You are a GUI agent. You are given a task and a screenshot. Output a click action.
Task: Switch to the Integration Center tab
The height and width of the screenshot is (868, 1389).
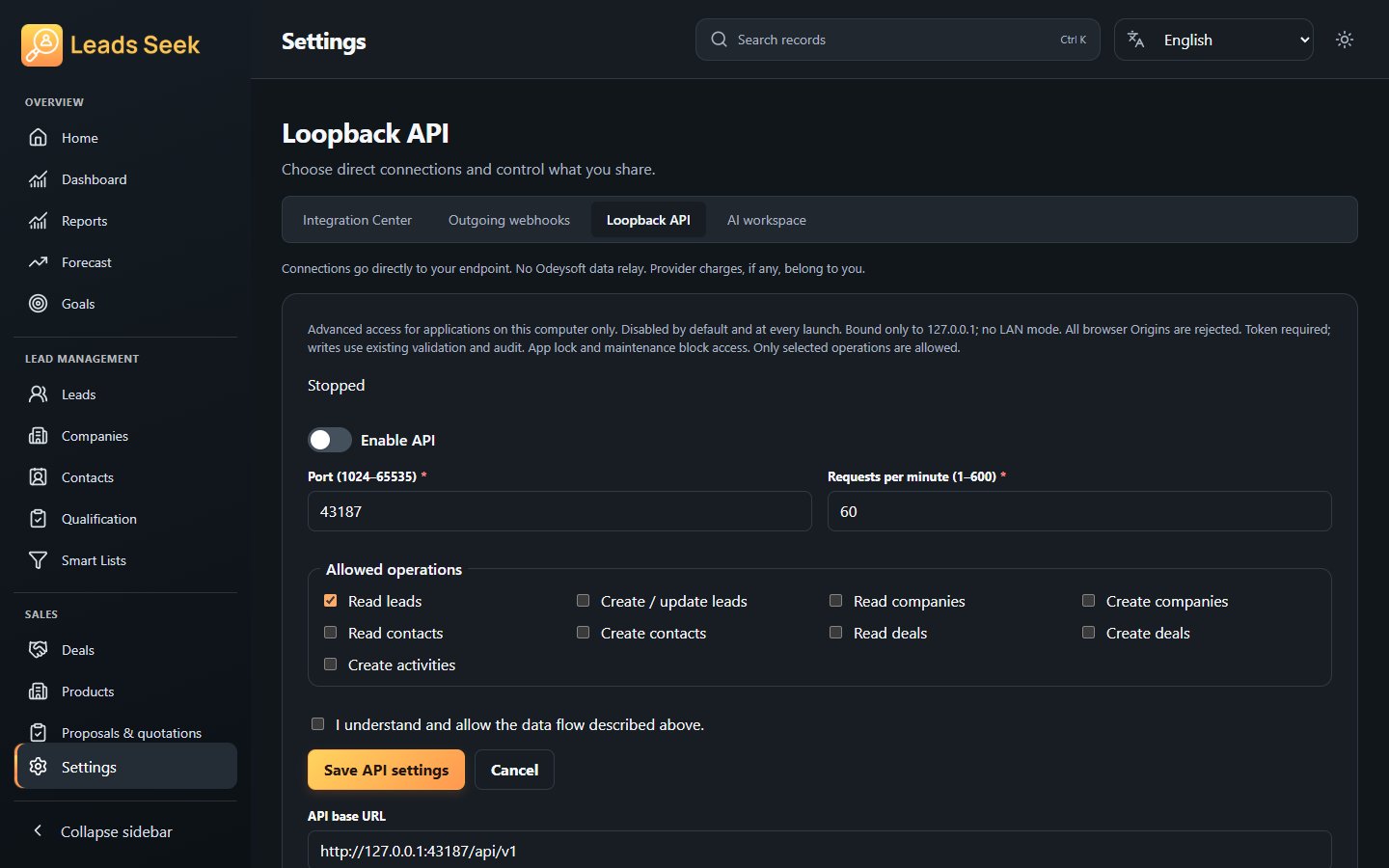click(x=357, y=220)
